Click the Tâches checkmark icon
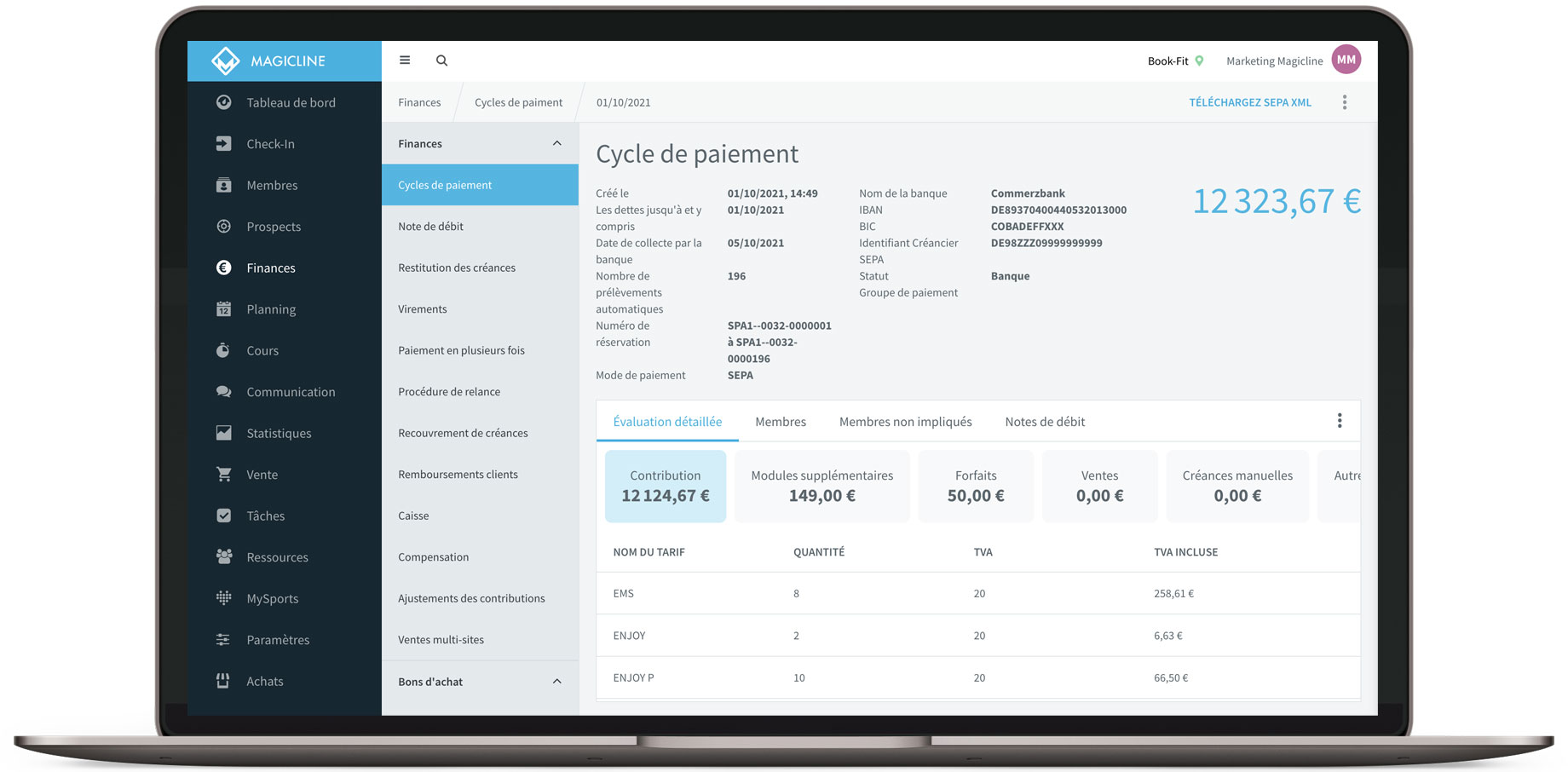 (x=223, y=516)
